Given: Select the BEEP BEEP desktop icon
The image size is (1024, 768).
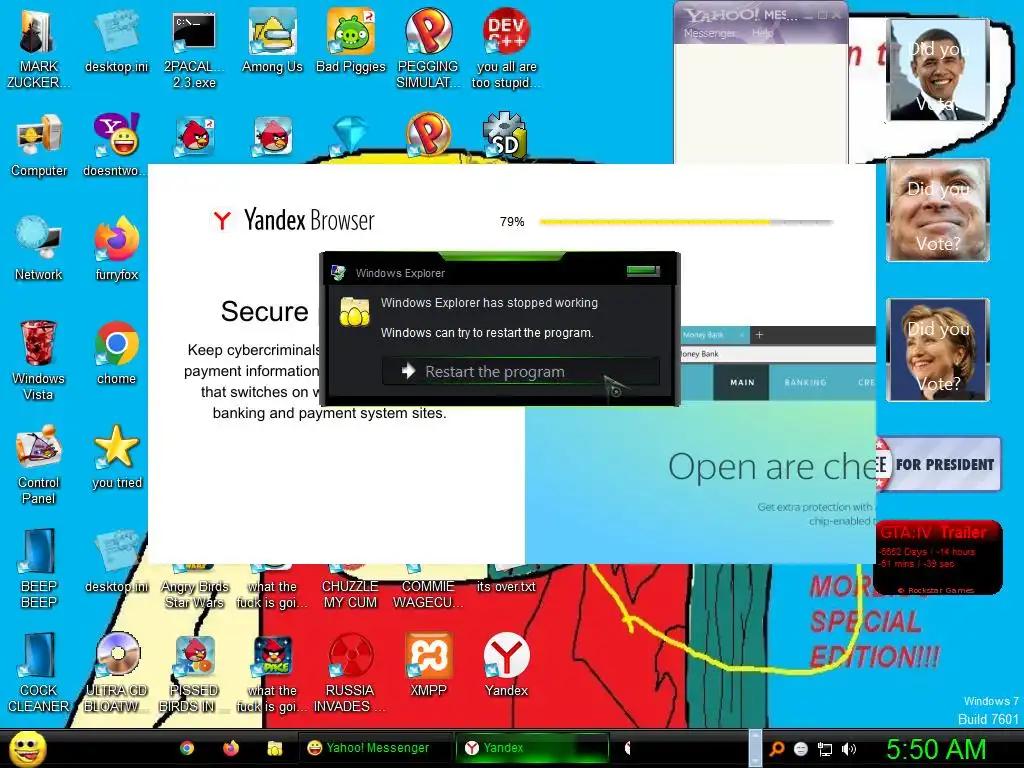Looking at the screenshot, I should [x=39, y=568].
